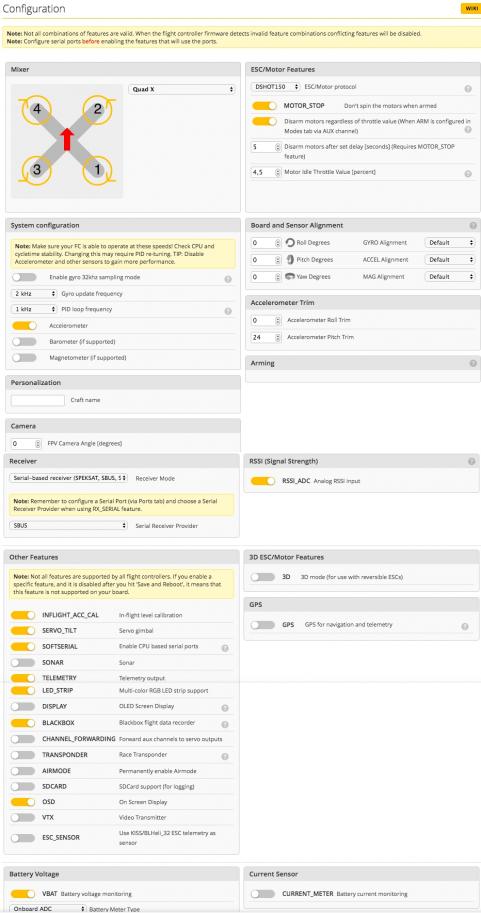
Task: Click help icon for DISPLAY feature
Action: click(x=225, y=708)
